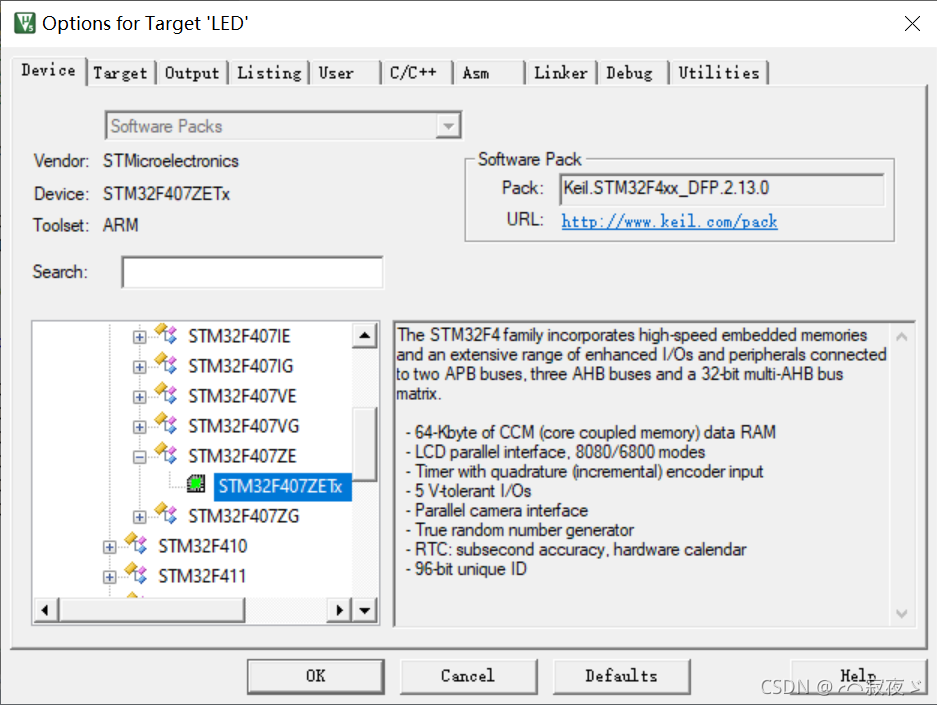Switch to the Linker tab
The image size is (937, 705).
coord(561,73)
